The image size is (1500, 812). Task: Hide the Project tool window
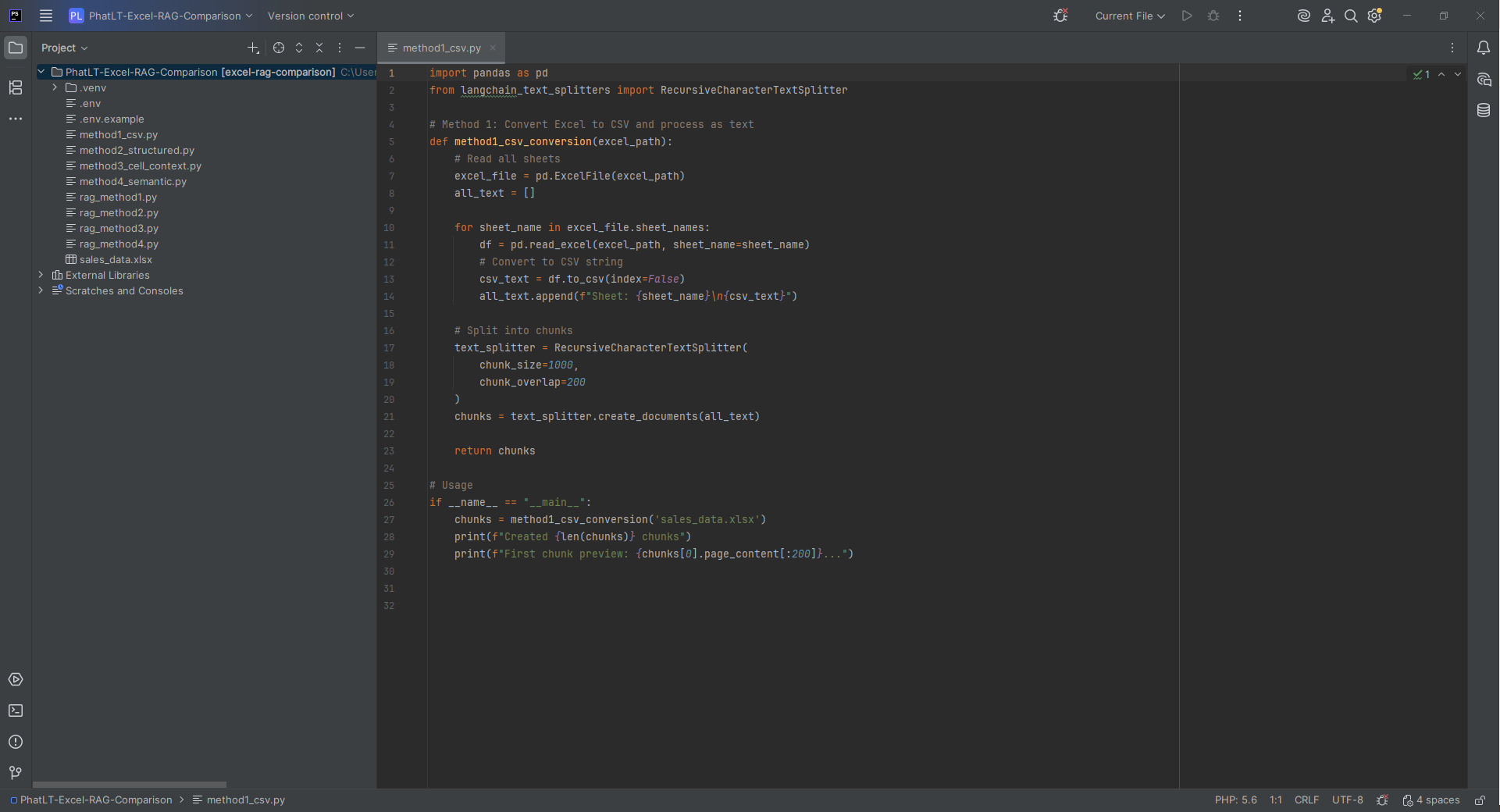(x=359, y=48)
